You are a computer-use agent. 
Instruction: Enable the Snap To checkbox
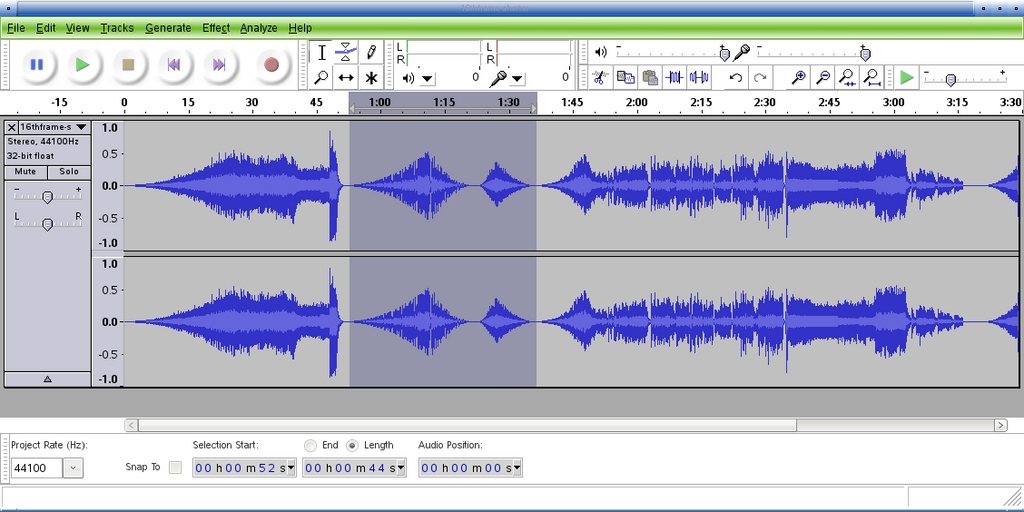175,467
